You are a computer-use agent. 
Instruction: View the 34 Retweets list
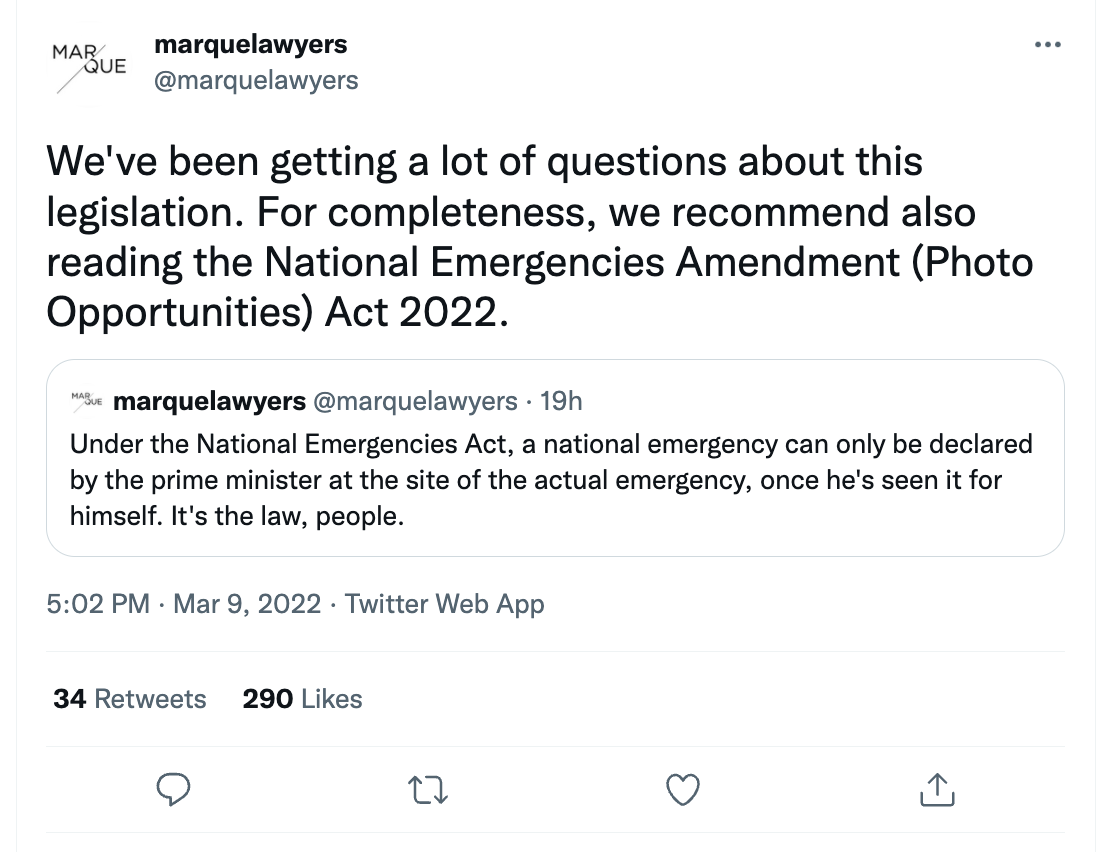pos(130,698)
